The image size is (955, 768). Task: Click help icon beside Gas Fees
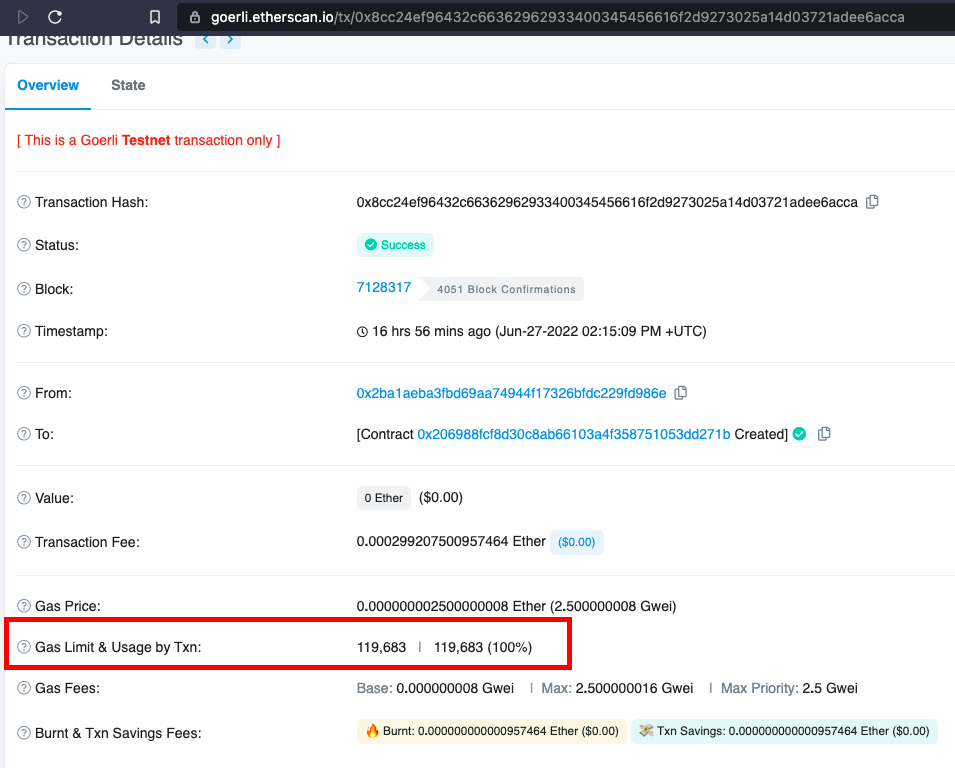[24, 688]
